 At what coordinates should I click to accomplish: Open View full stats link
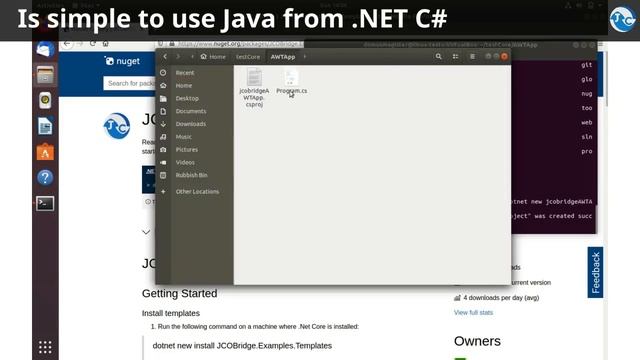tap(473, 313)
